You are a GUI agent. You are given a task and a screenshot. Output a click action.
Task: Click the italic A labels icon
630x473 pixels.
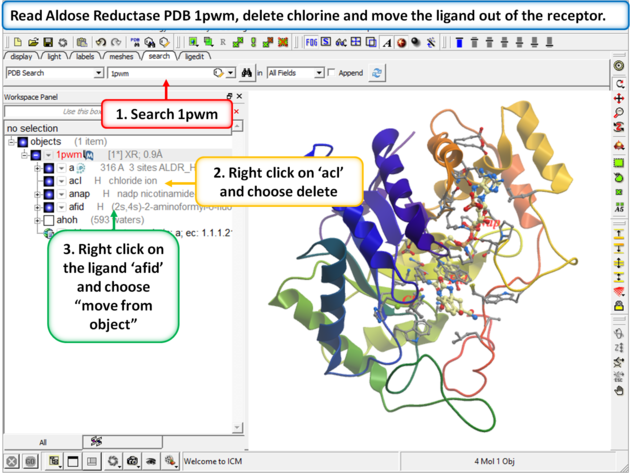click(x=387, y=42)
